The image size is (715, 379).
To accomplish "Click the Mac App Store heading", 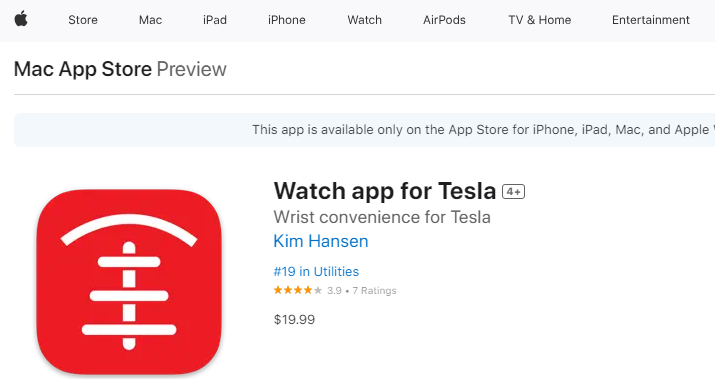I will (x=83, y=69).
